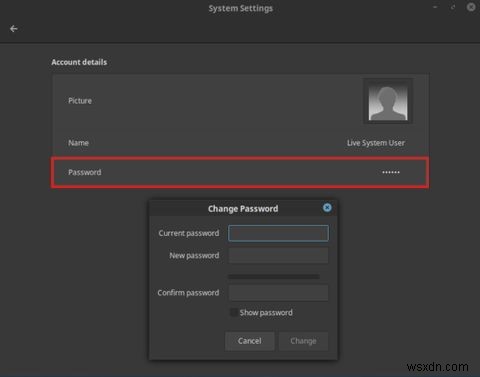
Task: Click the Picture label
Action: 80,101
